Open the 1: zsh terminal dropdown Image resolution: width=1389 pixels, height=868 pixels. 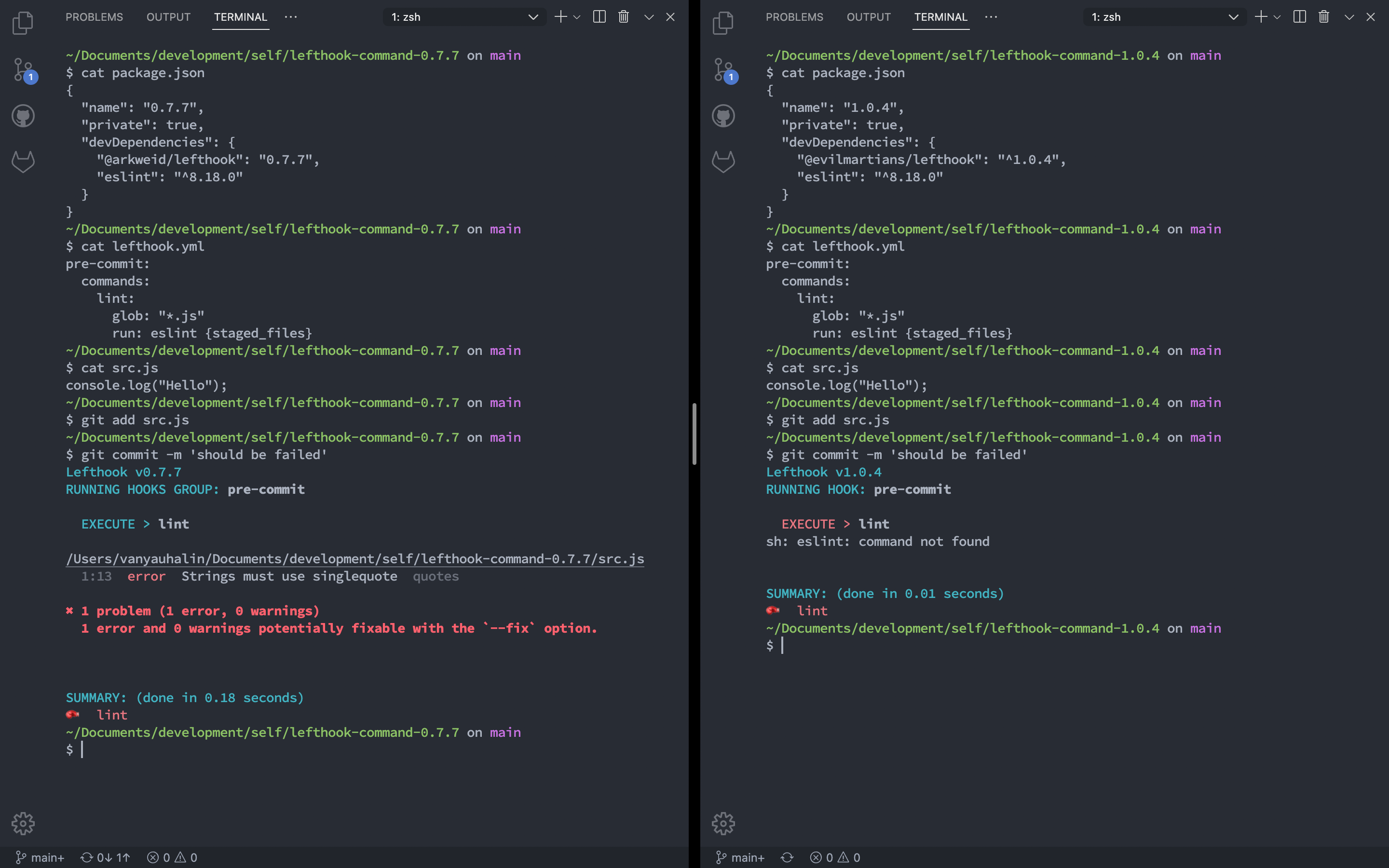tap(464, 17)
